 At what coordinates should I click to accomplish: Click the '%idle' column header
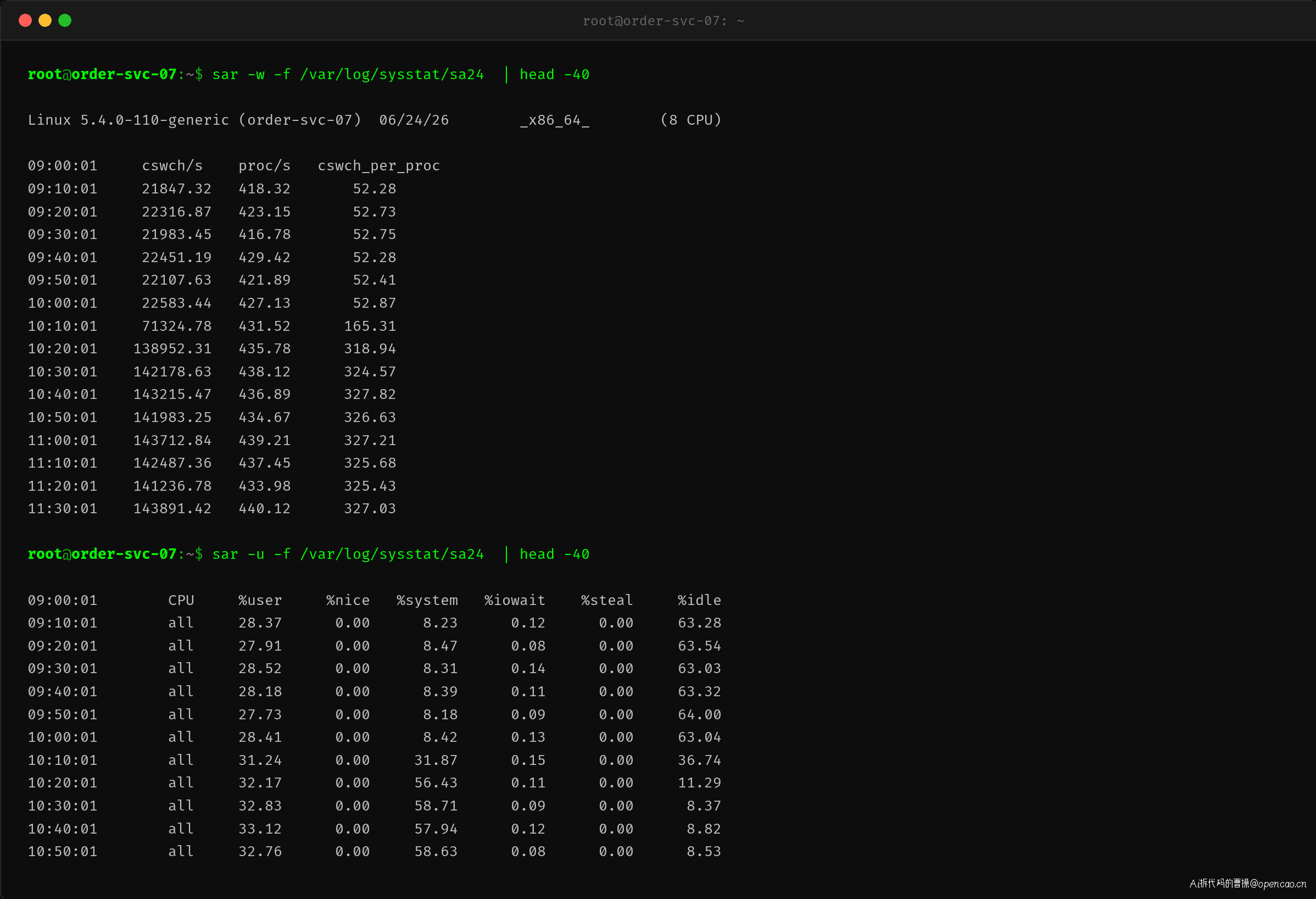[x=699, y=601]
